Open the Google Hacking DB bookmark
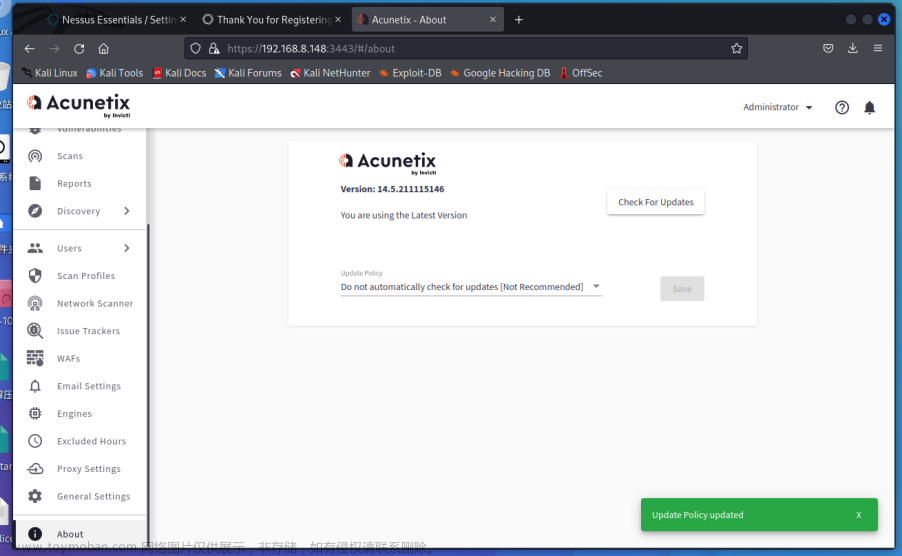 pos(500,73)
